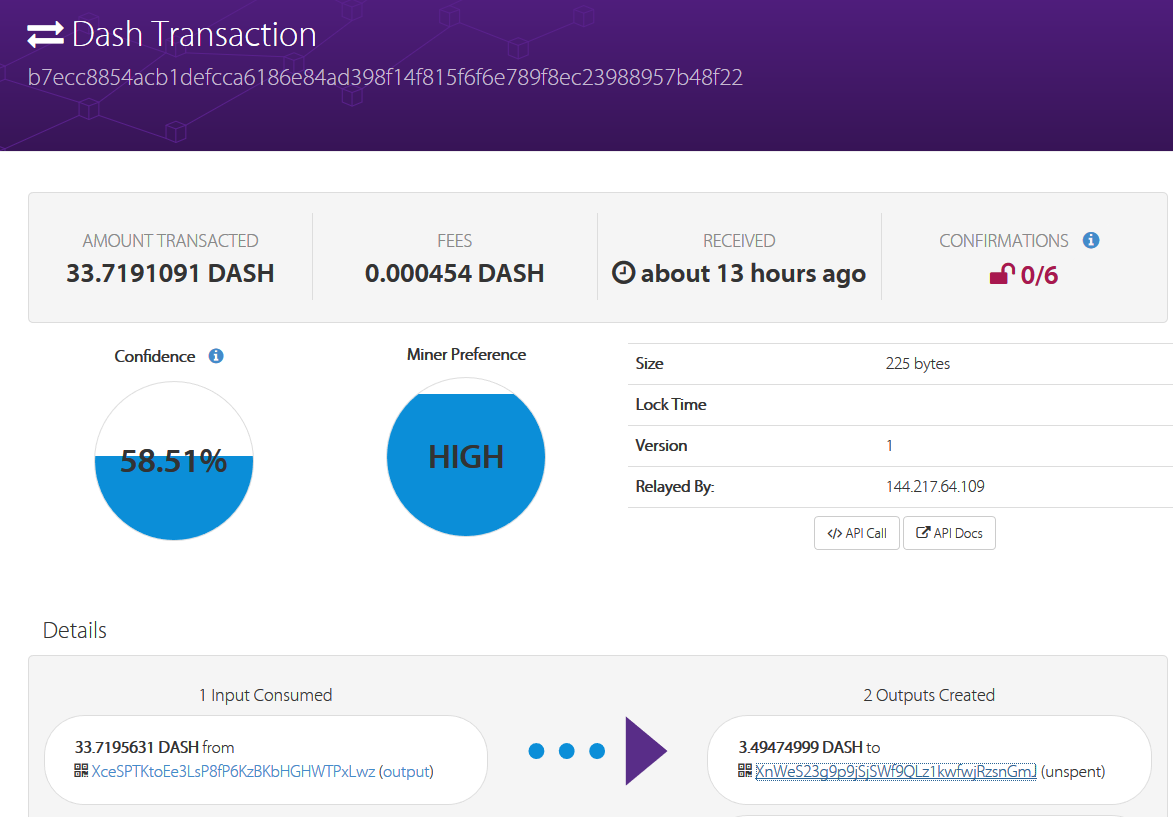Click the purple arrow between input and outputs
The image size is (1173, 817).
[x=646, y=751]
